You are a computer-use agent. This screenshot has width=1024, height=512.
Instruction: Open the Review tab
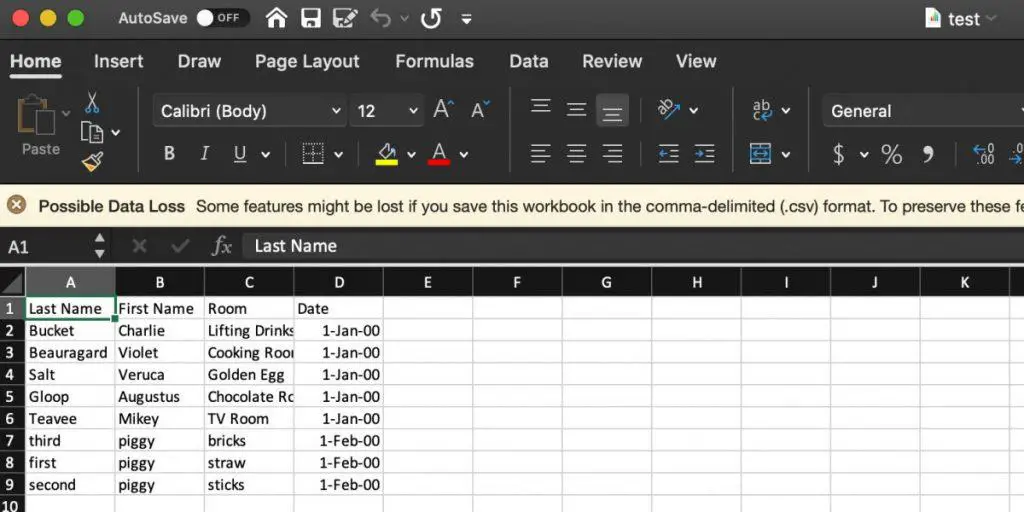coord(612,61)
